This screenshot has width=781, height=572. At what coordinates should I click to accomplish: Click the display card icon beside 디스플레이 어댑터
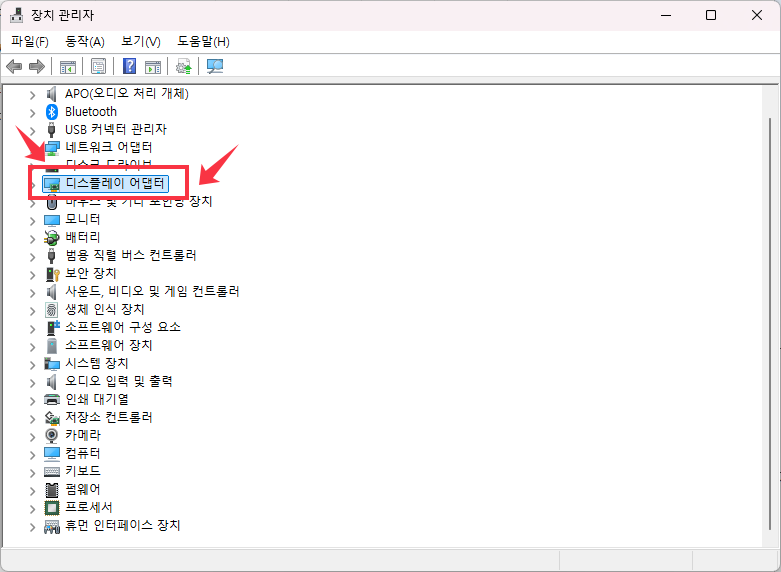[x=52, y=185]
